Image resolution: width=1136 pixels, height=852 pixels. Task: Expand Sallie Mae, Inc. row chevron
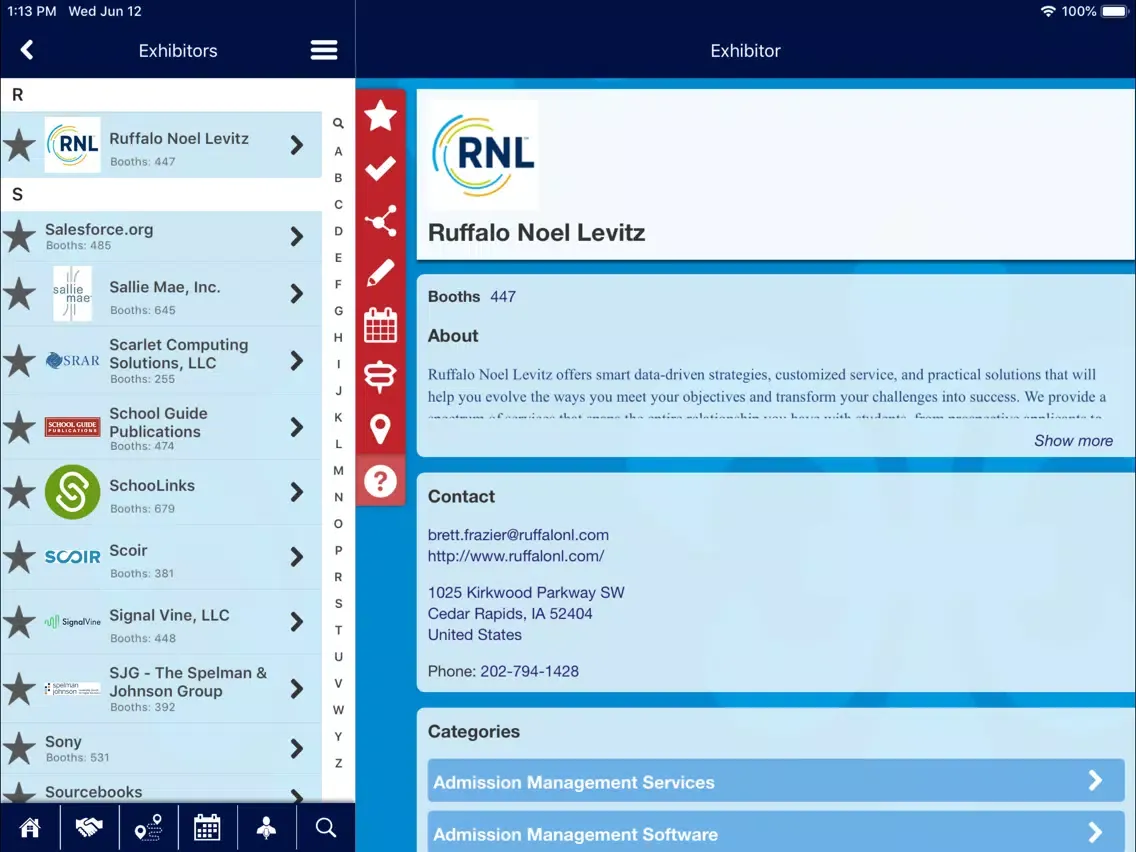click(296, 293)
